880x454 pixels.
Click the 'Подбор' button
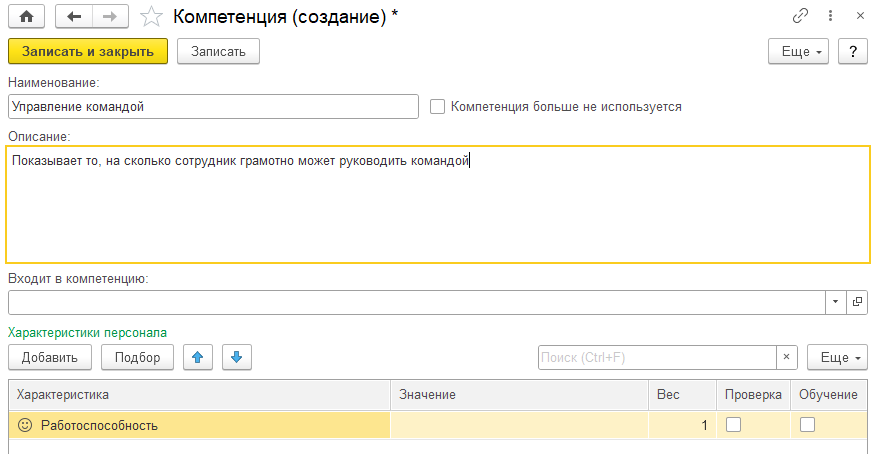click(137, 357)
